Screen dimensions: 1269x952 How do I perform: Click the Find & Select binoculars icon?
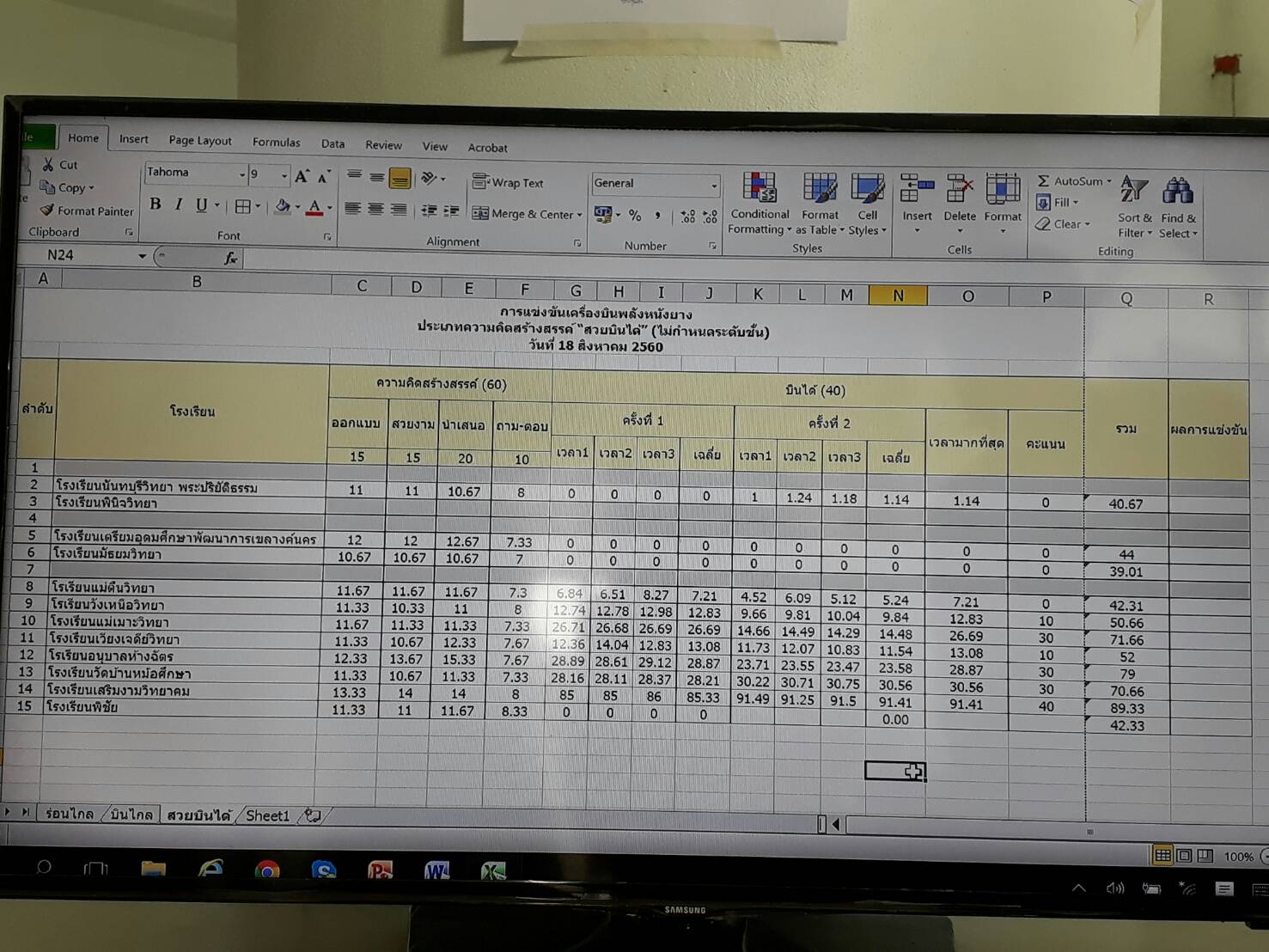tap(1177, 192)
